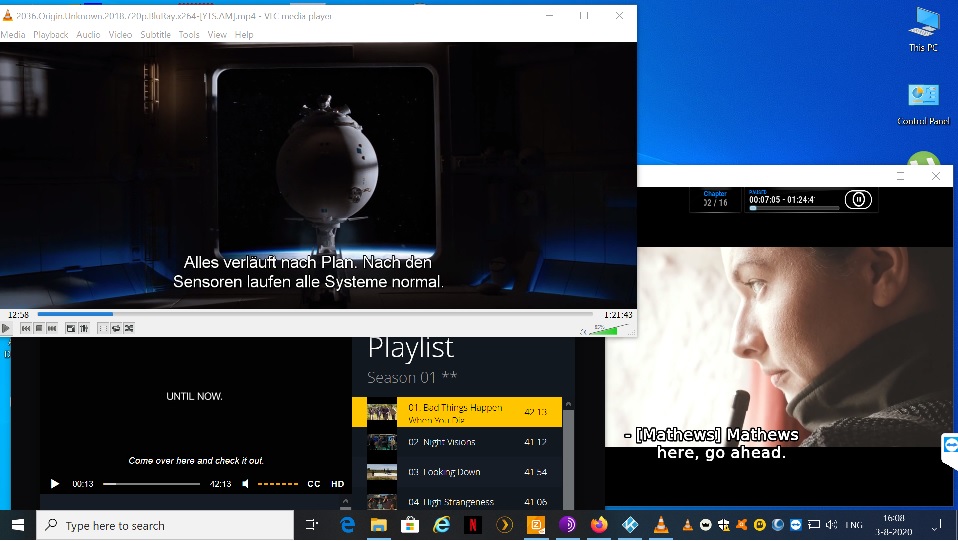Open the Subtitle menu in VLC
This screenshot has width=958, height=541.
tap(155, 35)
